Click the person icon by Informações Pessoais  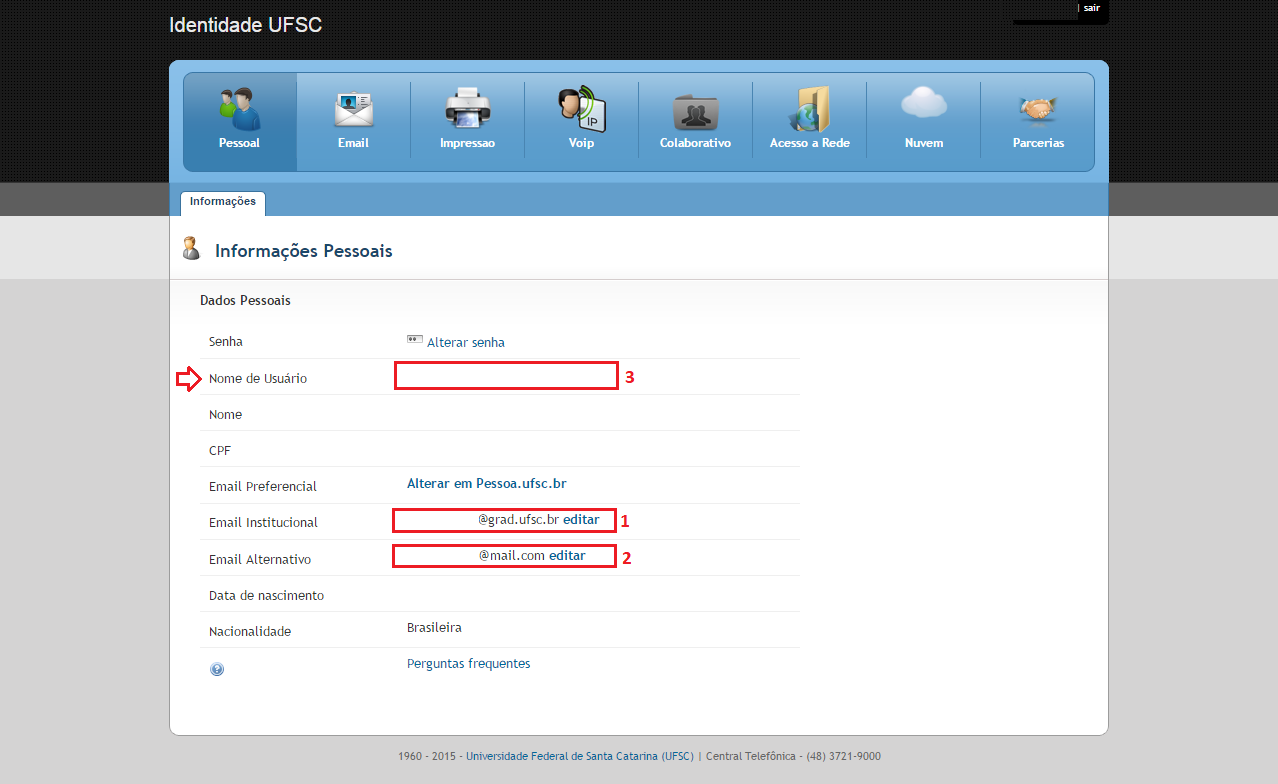[x=190, y=249]
